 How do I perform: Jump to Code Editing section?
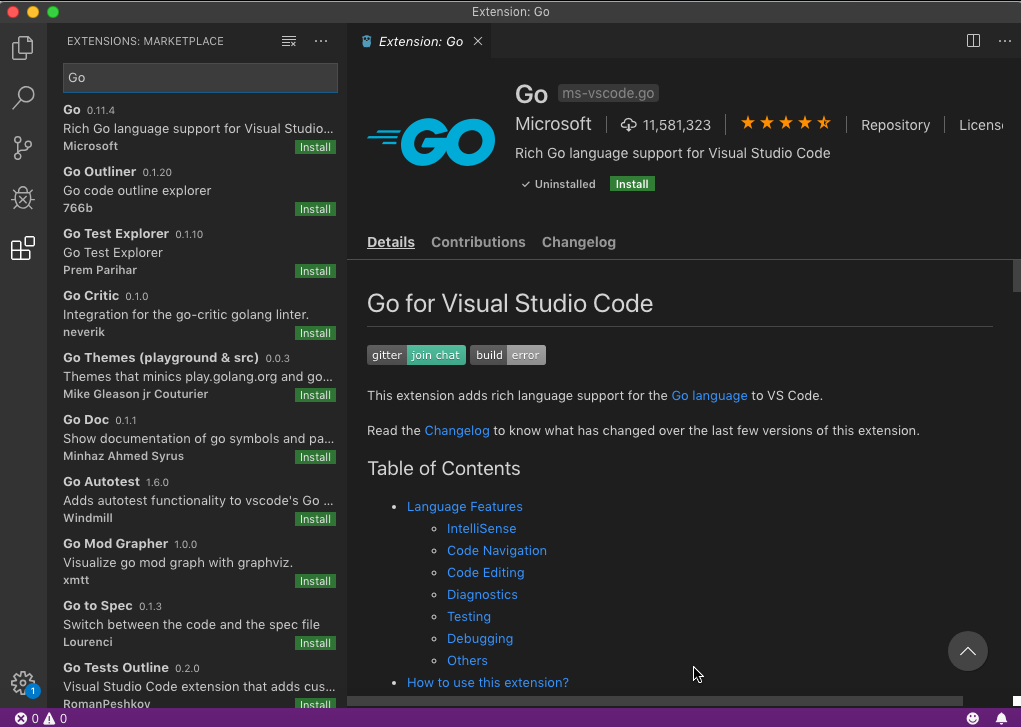tap(485, 573)
